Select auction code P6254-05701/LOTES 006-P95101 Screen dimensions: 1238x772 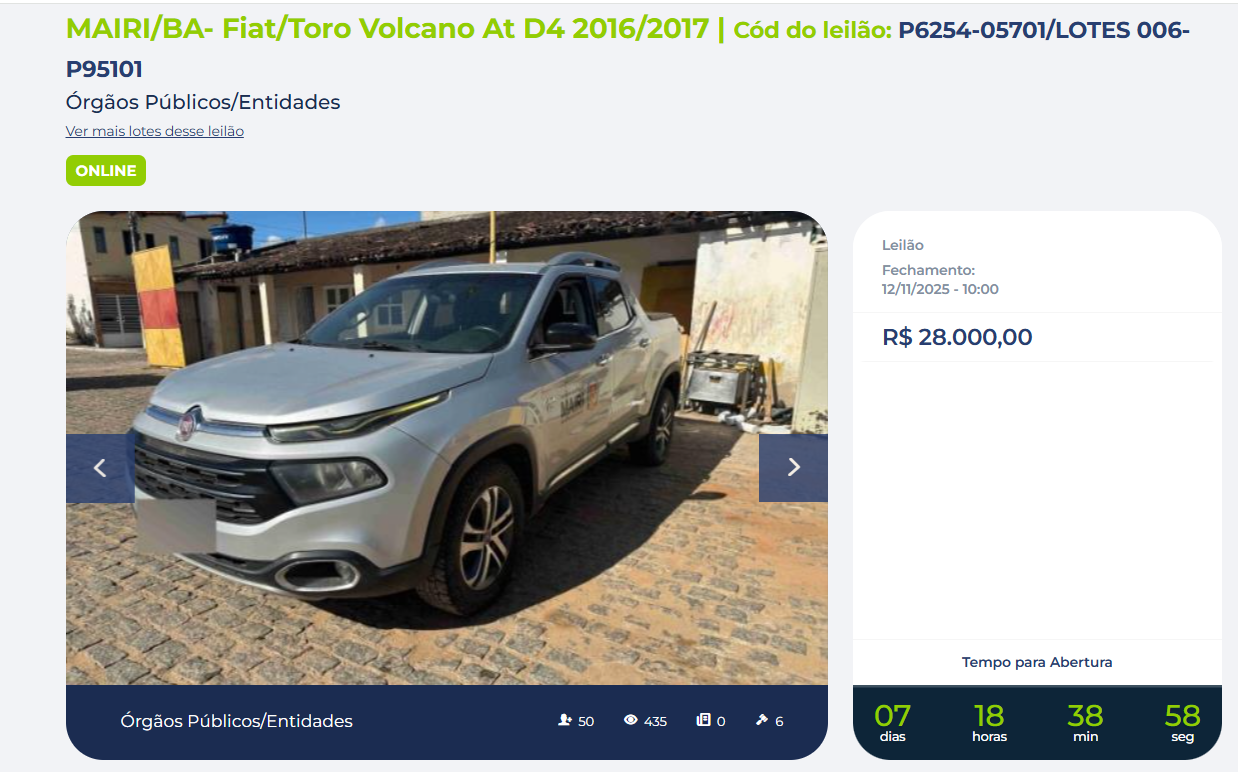[x=628, y=49]
